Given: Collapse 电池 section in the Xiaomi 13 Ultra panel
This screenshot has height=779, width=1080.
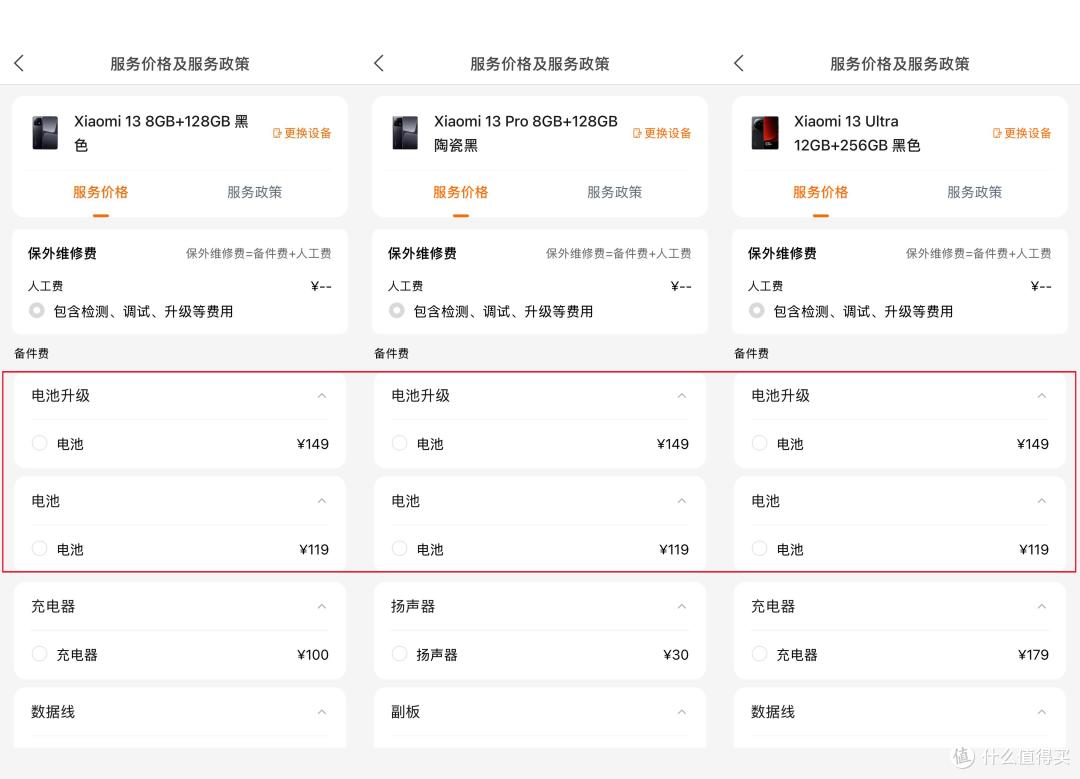Looking at the screenshot, I should [x=1041, y=501].
